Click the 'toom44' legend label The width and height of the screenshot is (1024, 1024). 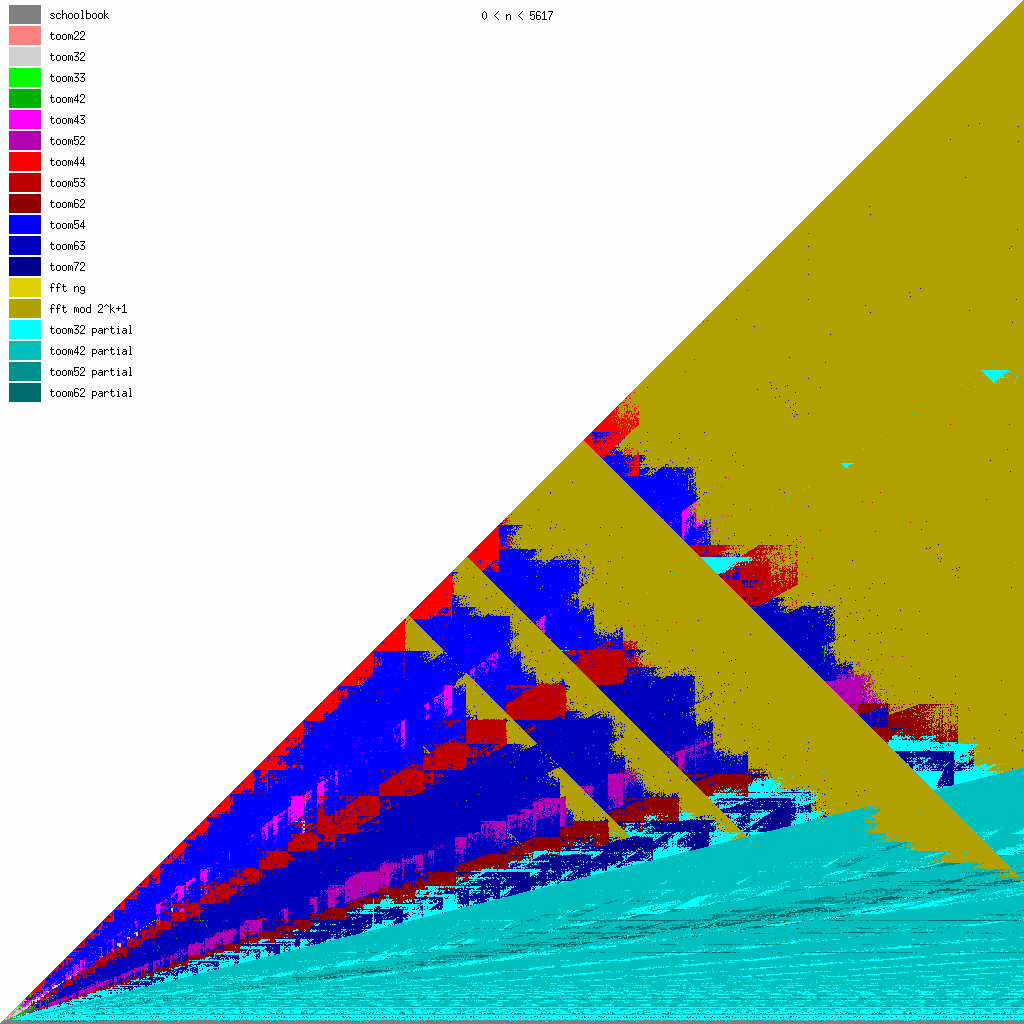pos(67,161)
